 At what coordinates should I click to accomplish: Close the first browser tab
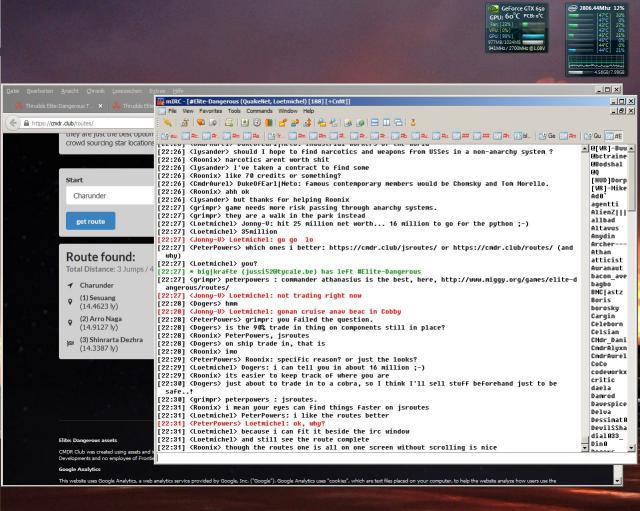tap(100, 106)
